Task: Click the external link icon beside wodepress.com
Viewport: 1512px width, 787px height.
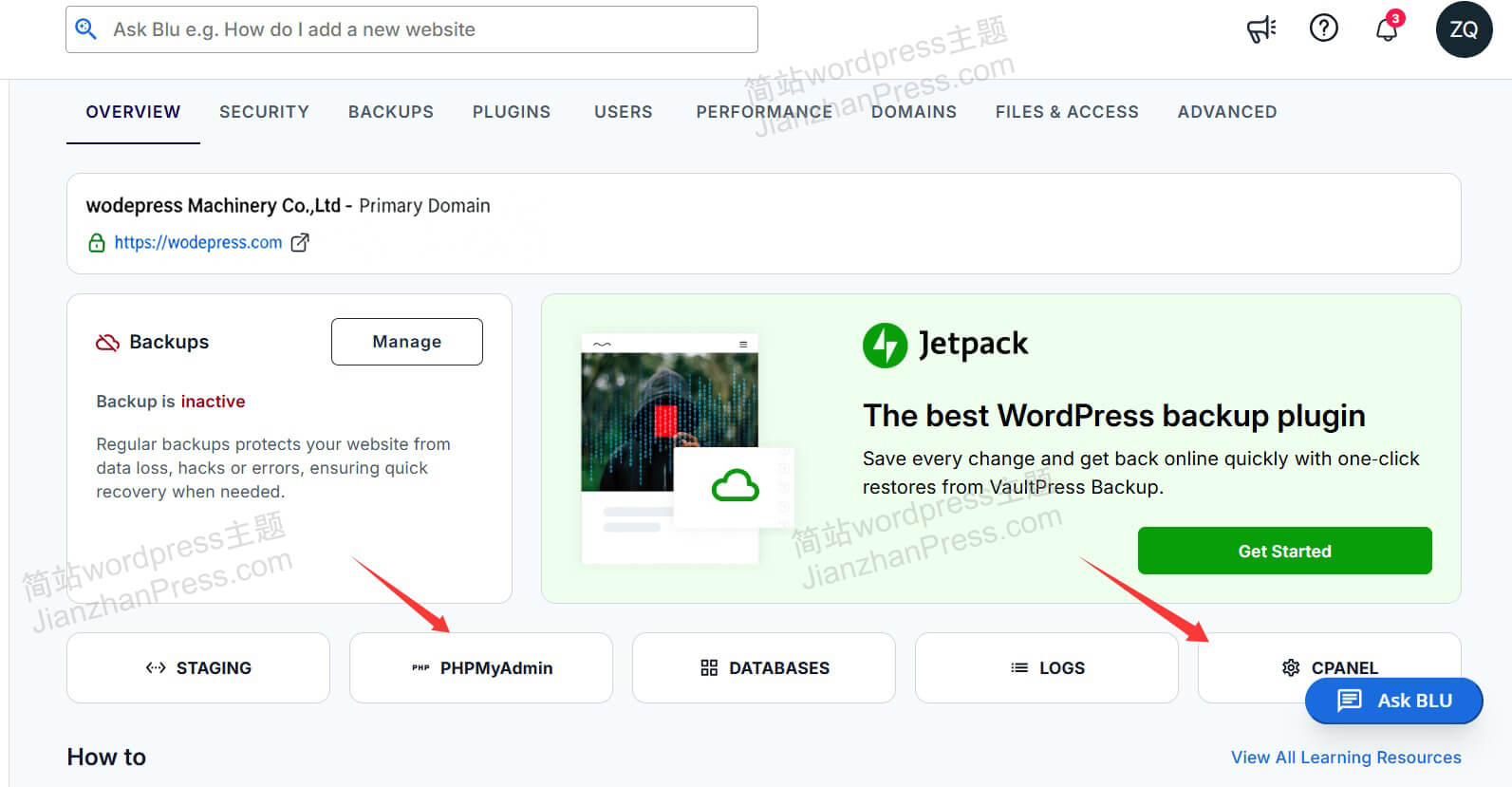Action: (x=300, y=243)
